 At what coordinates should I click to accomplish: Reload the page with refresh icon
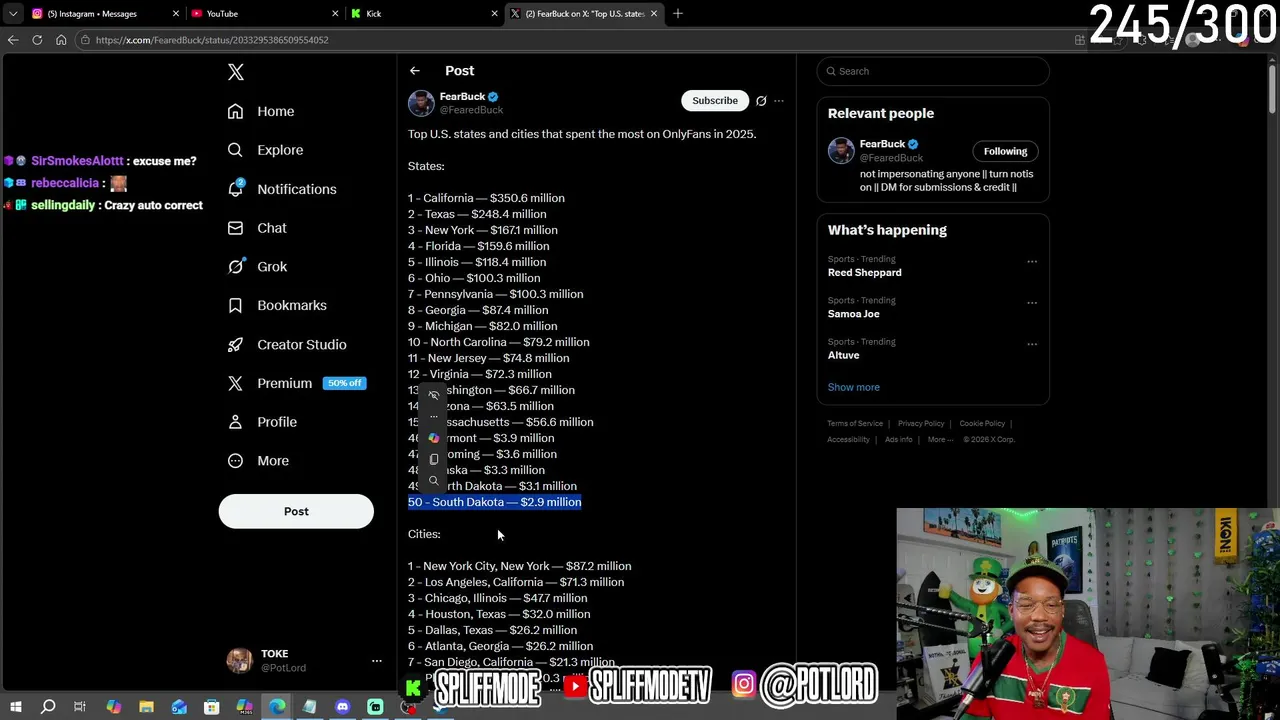pos(37,40)
